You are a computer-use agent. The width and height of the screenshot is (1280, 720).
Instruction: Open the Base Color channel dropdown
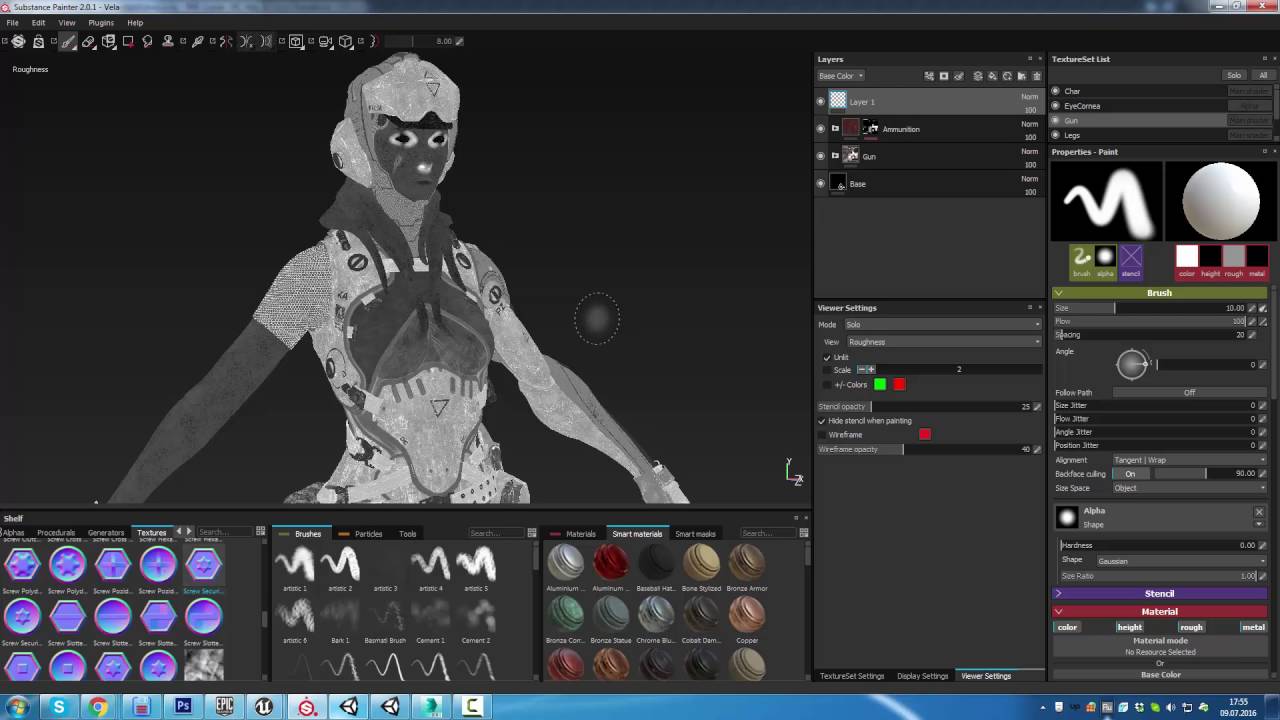[x=841, y=76]
